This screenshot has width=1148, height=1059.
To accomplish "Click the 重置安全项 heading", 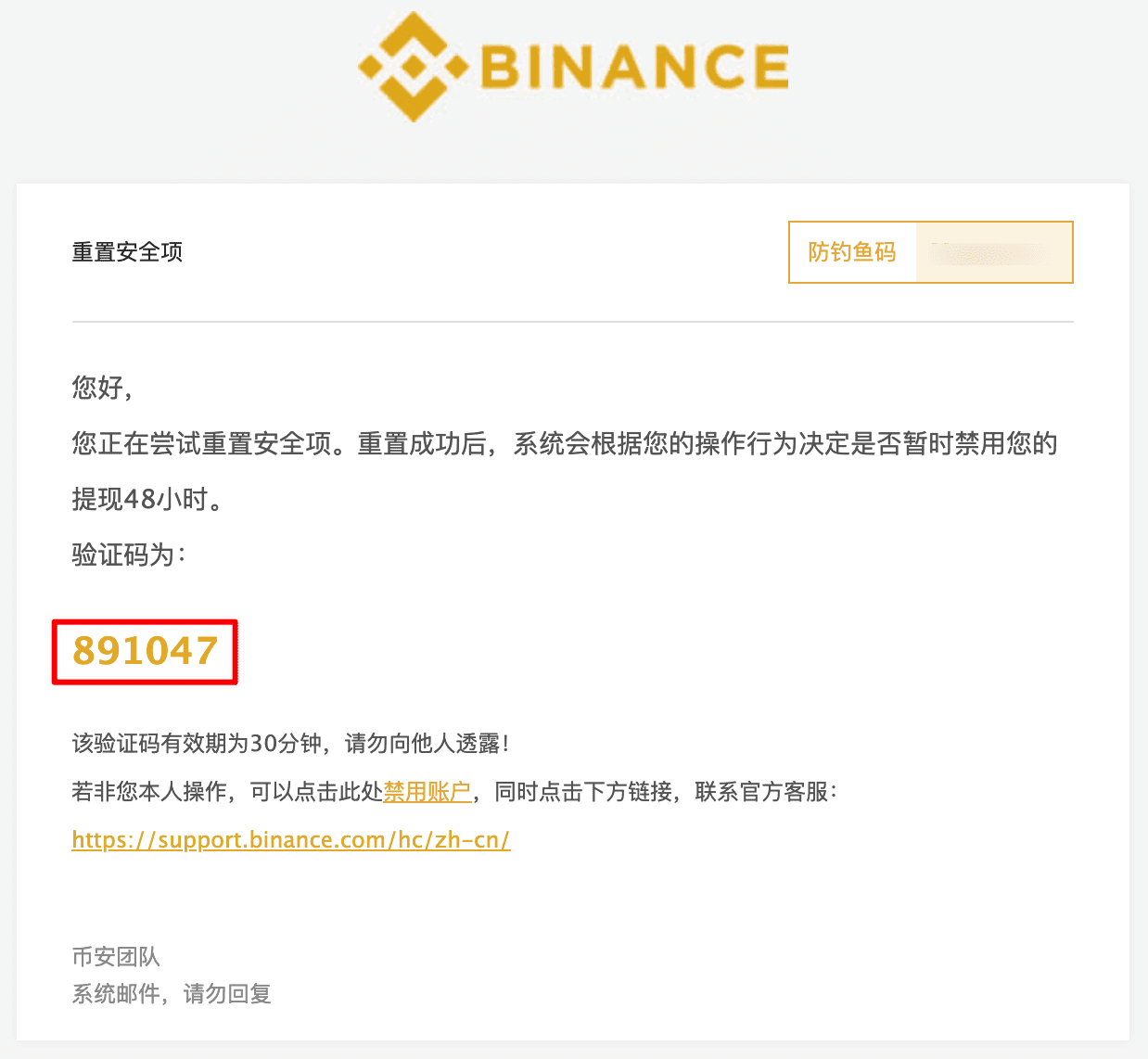I will [128, 252].
